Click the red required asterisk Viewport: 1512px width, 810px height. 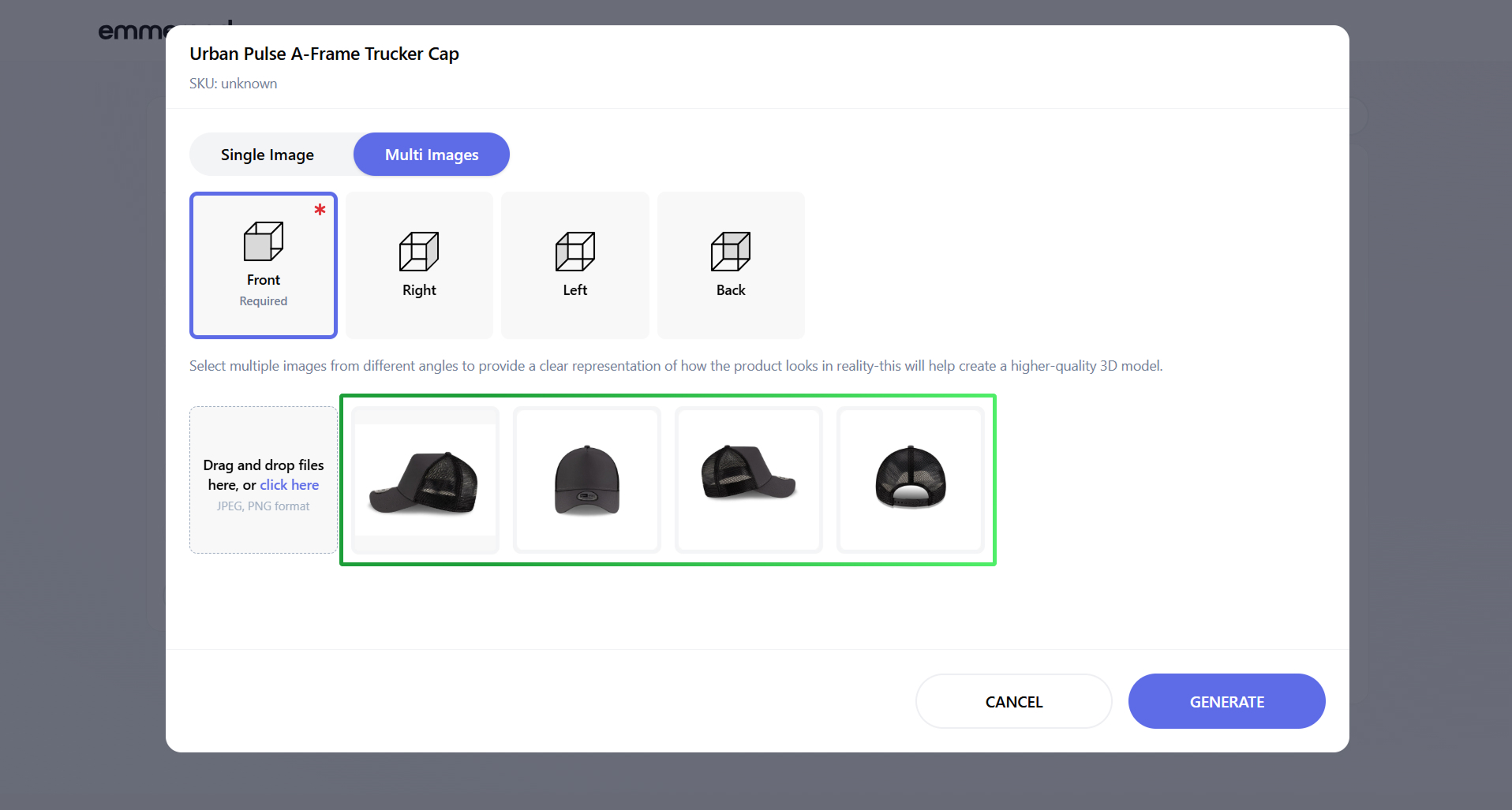[320, 210]
